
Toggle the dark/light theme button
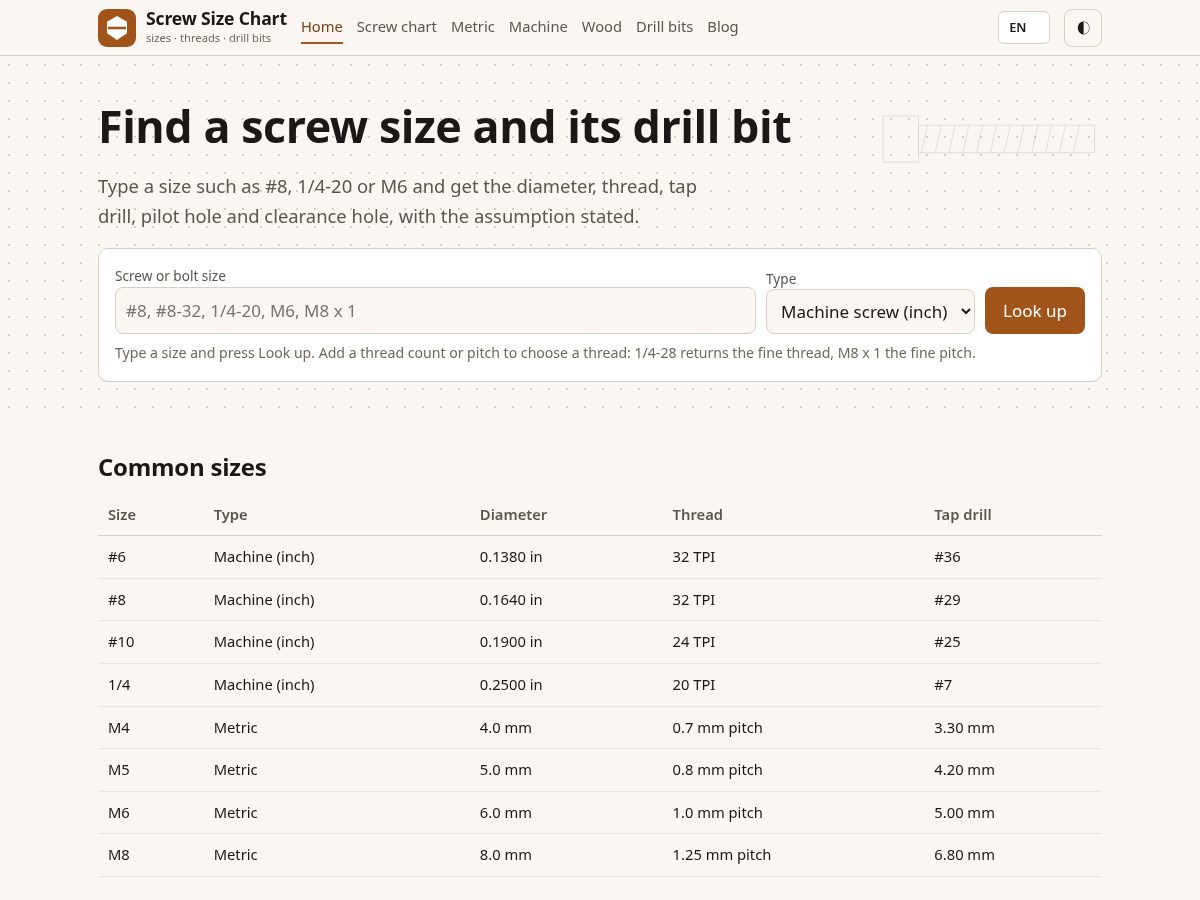pyautogui.click(x=1083, y=28)
